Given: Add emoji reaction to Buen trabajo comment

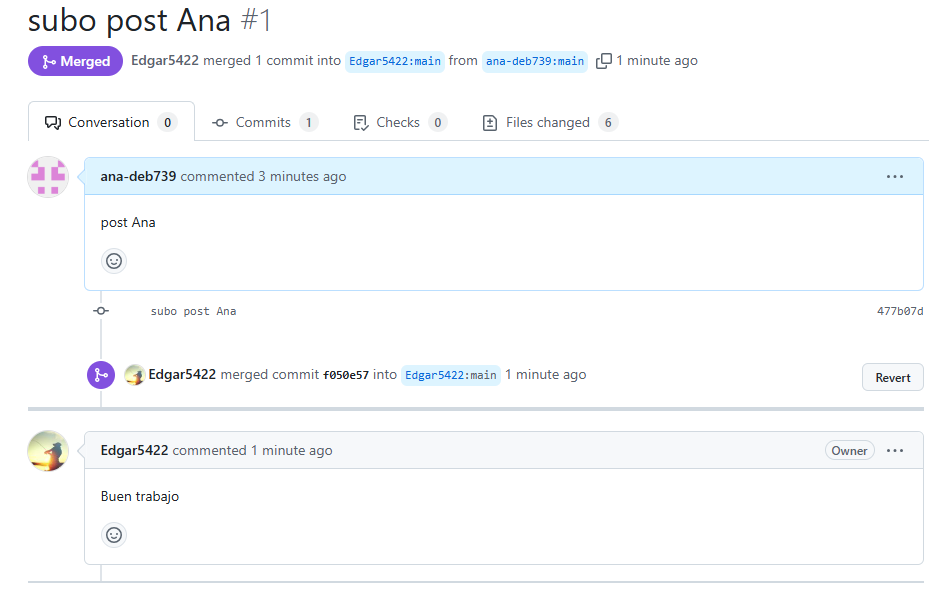Looking at the screenshot, I should pos(114,535).
